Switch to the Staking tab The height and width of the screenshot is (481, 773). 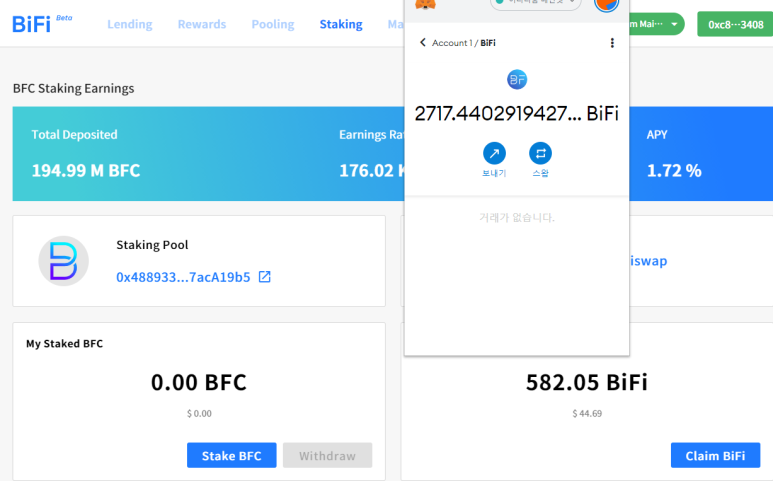click(341, 24)
